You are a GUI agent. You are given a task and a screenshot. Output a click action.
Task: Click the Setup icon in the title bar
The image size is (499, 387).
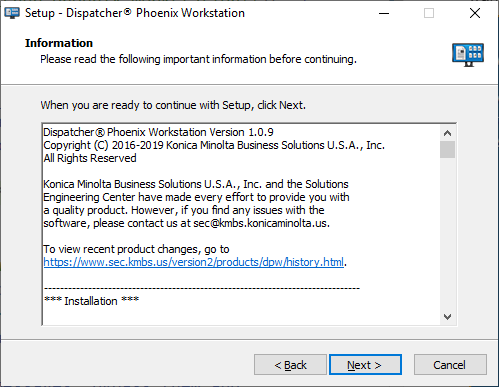point(12,13)
